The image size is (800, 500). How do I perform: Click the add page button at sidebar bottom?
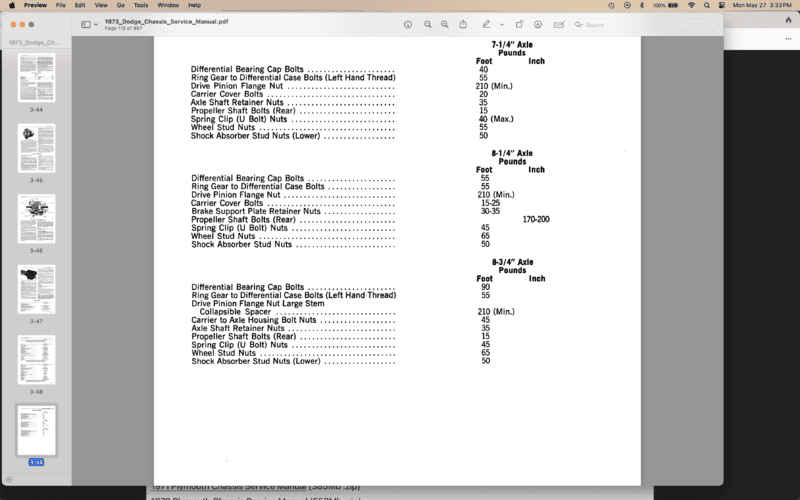click(9, 479)
